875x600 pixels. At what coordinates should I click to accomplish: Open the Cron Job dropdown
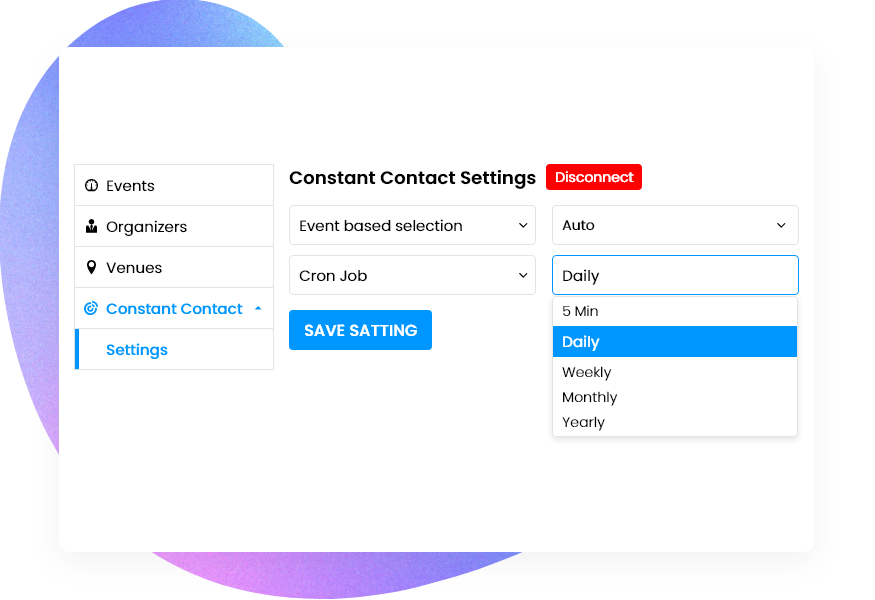pos(412,275)
